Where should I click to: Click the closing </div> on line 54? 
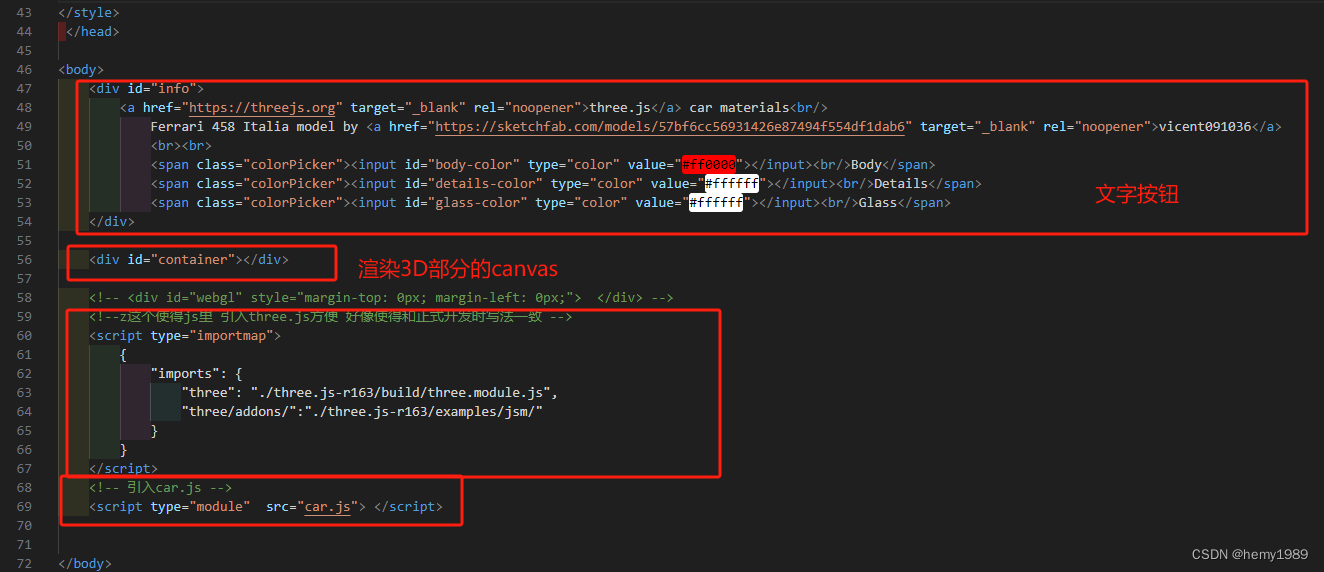click(112, 221)
